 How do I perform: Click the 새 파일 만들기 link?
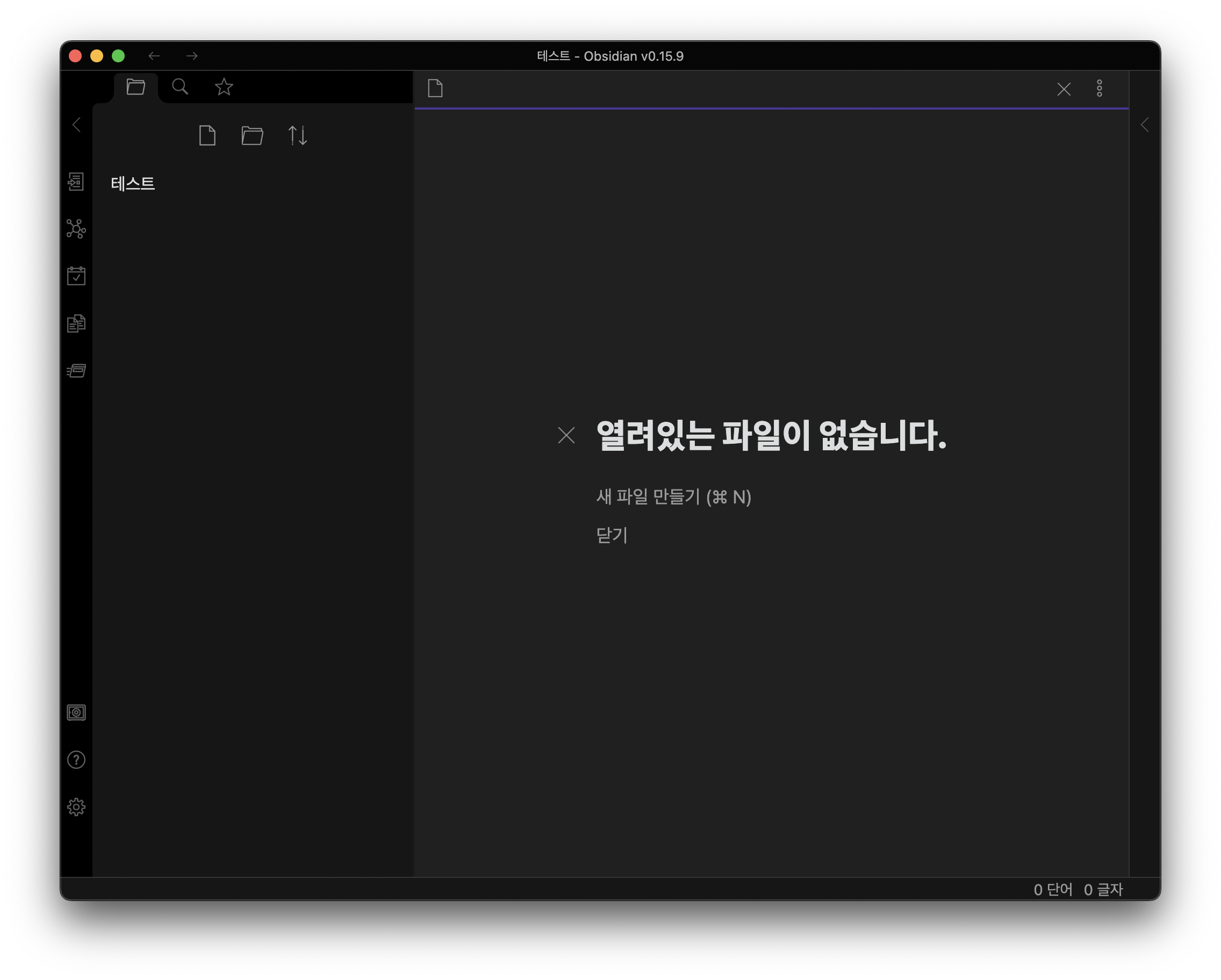tap(673, 496)
